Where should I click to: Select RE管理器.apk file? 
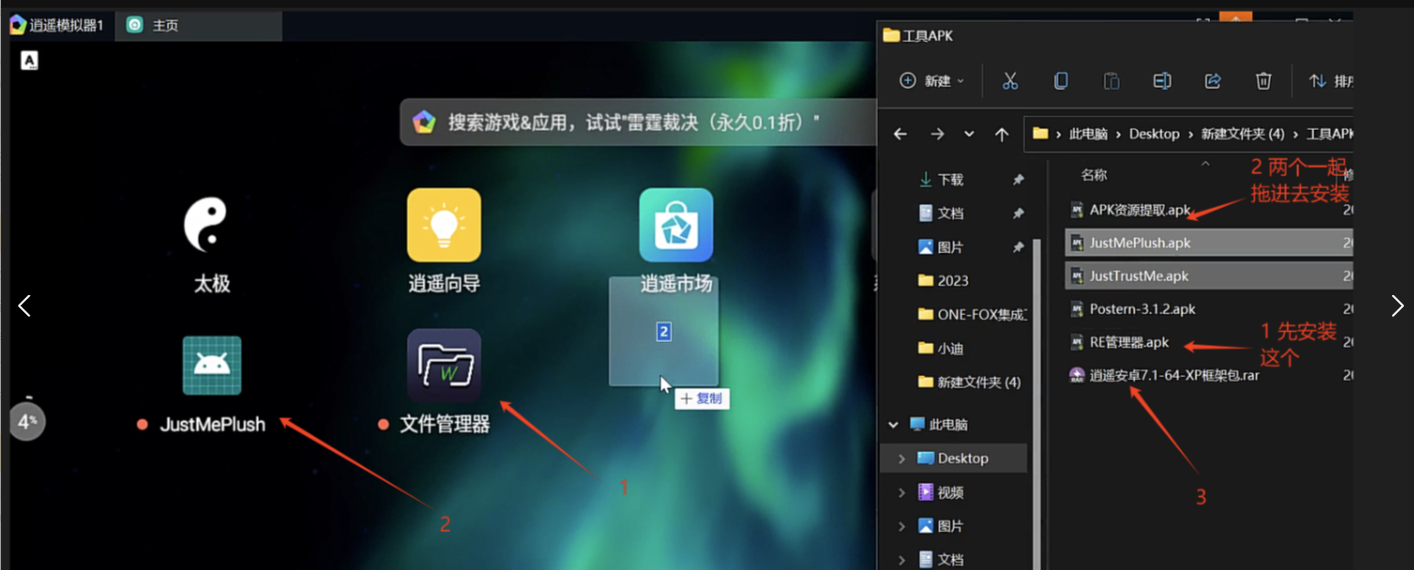[x=1210, y=342]
